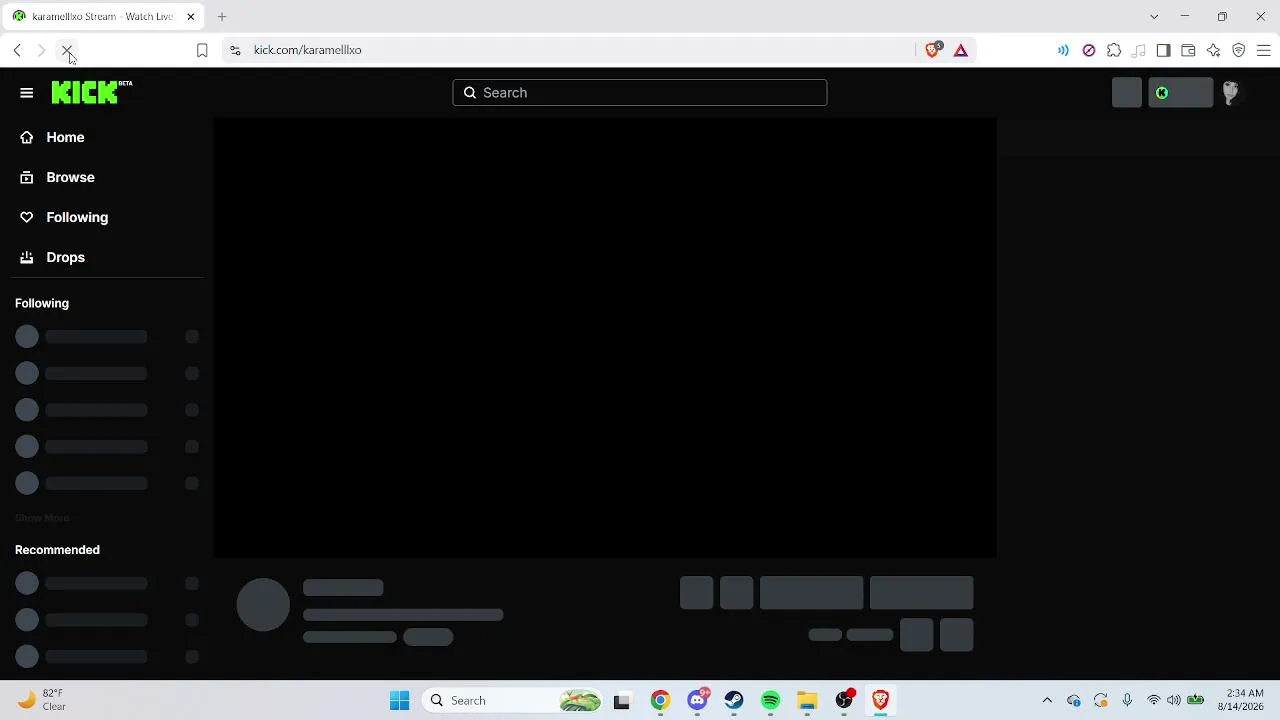Open File Explorer from taskbar
The image size is (1280, 720).
click(807, 701)
